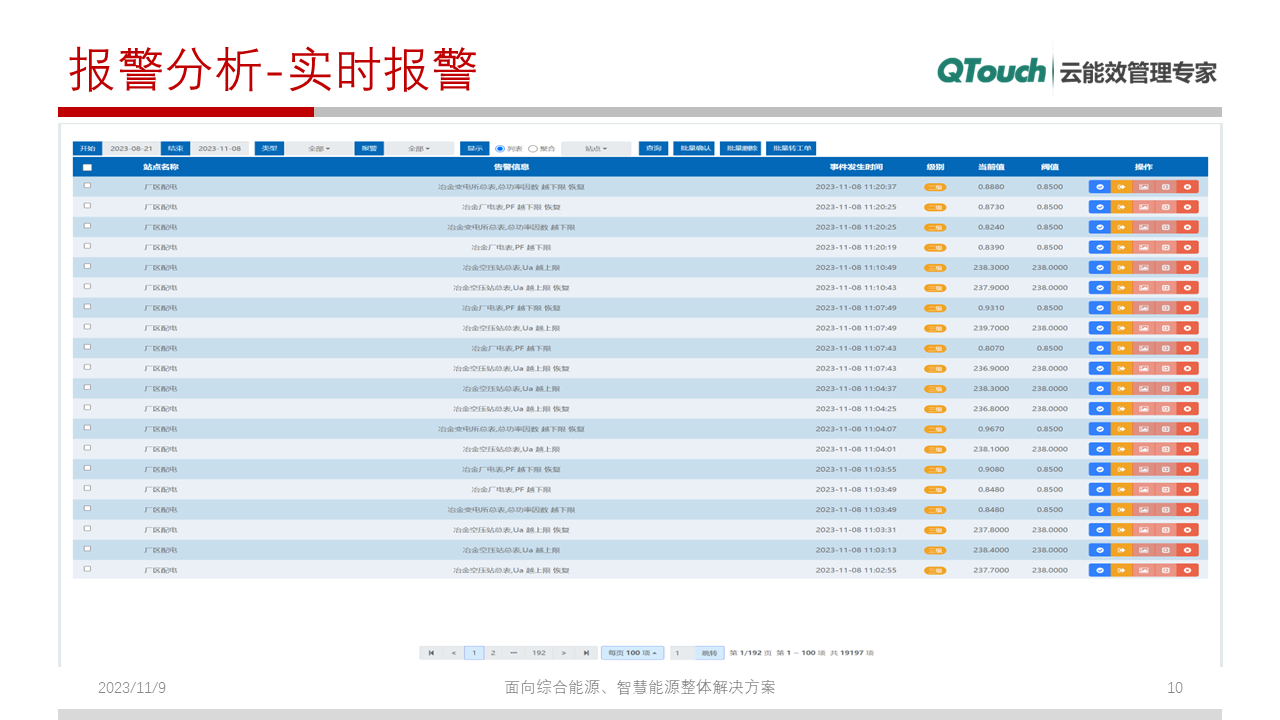Check the select-all checkbox in the table header
This screenshot has width=1280, height=720.
coord(86,166)
